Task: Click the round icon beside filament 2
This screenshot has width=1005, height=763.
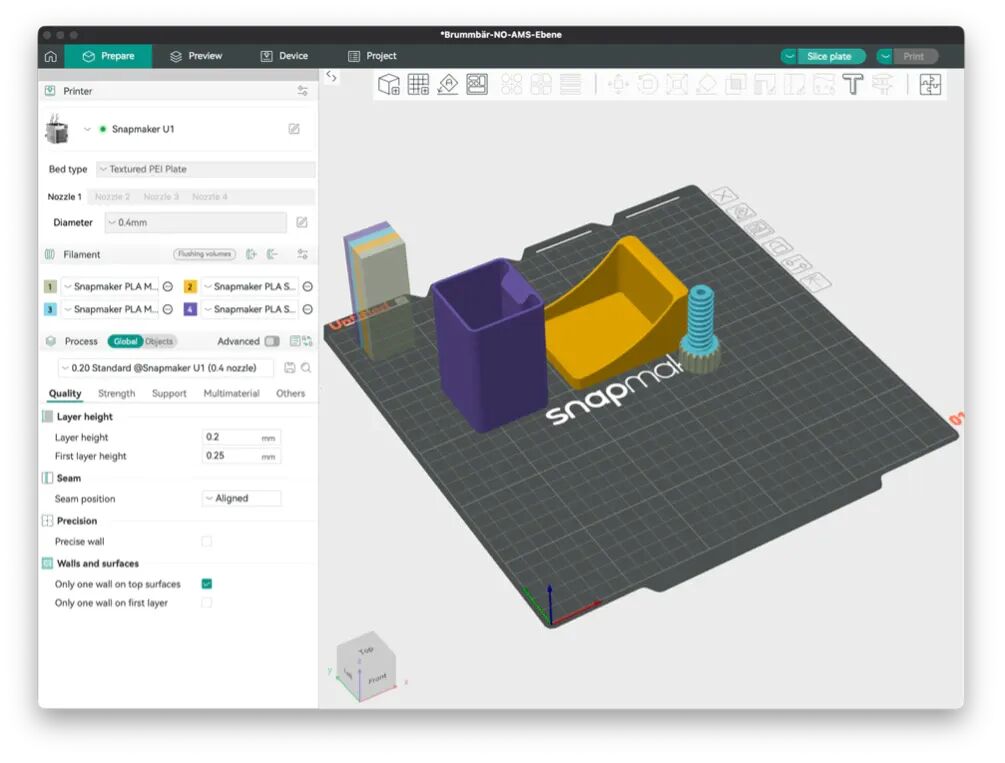Action: 308,287
